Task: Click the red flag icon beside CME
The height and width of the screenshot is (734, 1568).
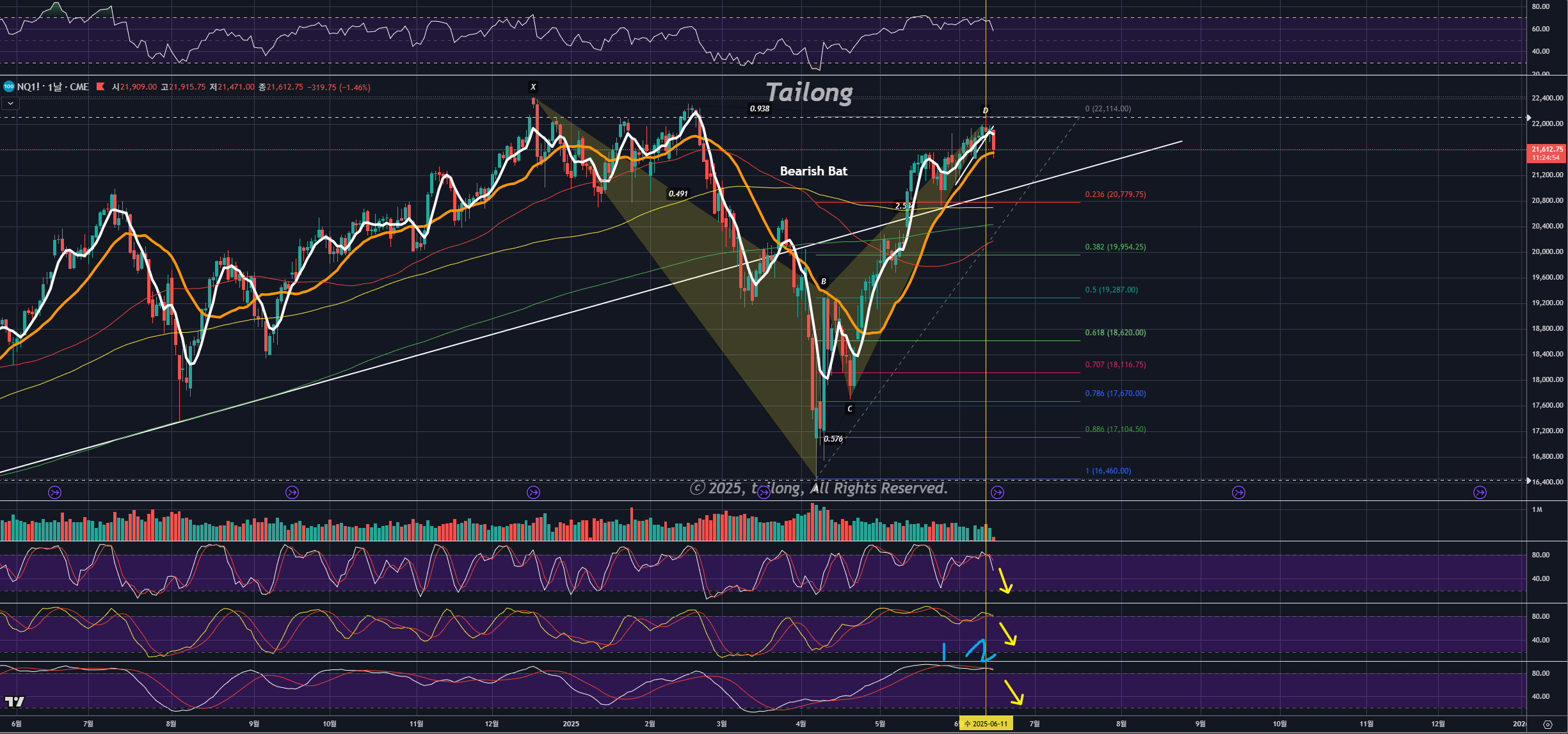Action: (x=100, y=86)
